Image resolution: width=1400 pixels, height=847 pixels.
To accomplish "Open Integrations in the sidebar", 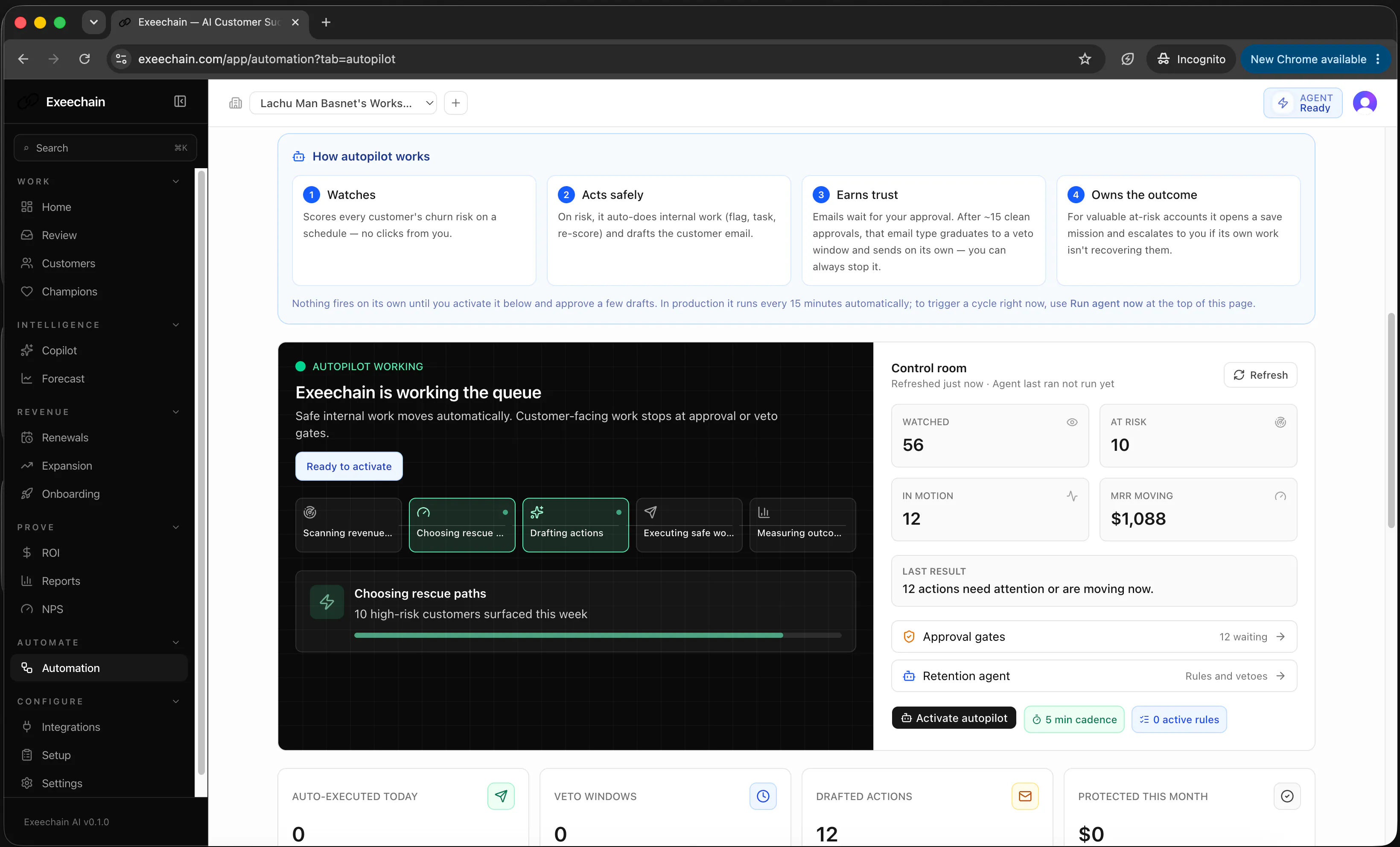I will [99, 727].
